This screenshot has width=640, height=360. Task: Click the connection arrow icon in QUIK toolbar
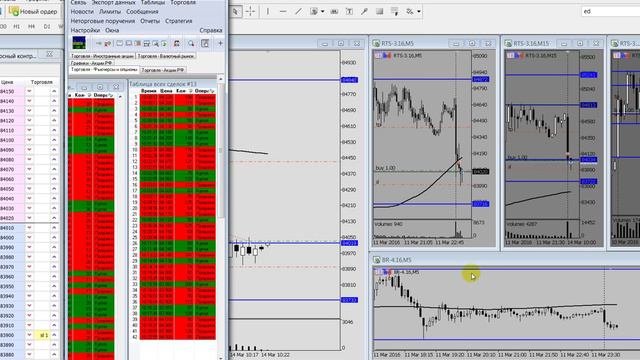99,43
